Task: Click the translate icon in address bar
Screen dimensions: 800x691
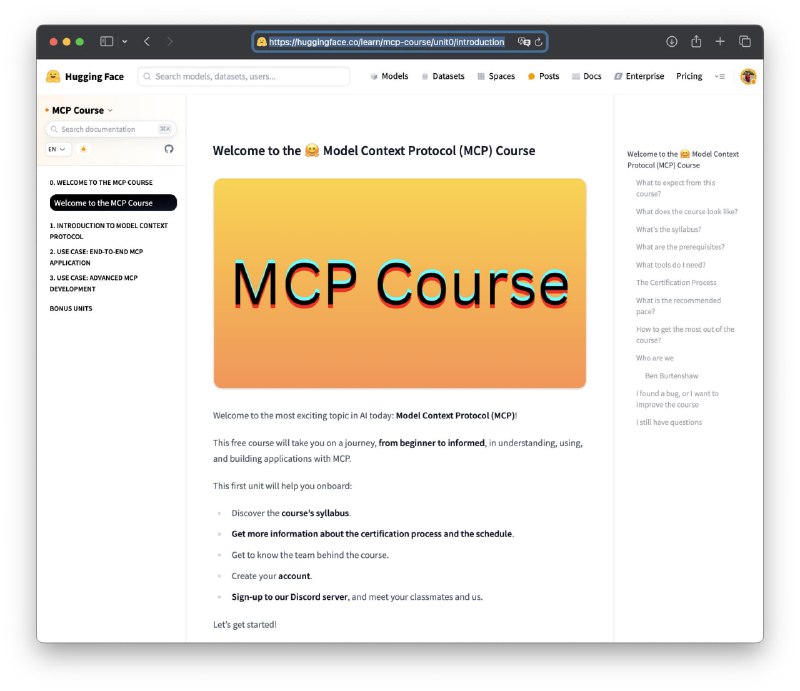Action: tap(523, 42)
